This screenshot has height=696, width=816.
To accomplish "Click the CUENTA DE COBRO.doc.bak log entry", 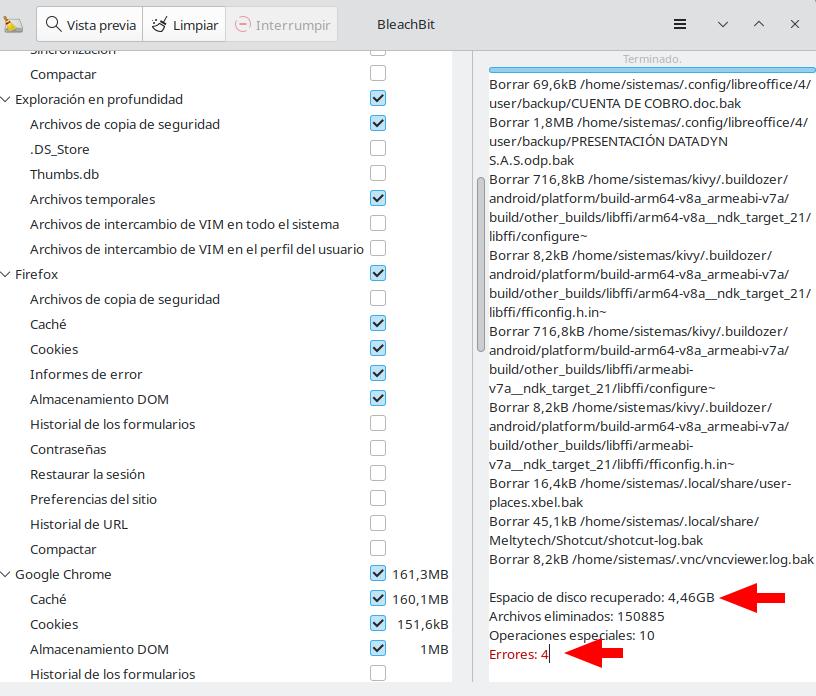I will 650,94.
